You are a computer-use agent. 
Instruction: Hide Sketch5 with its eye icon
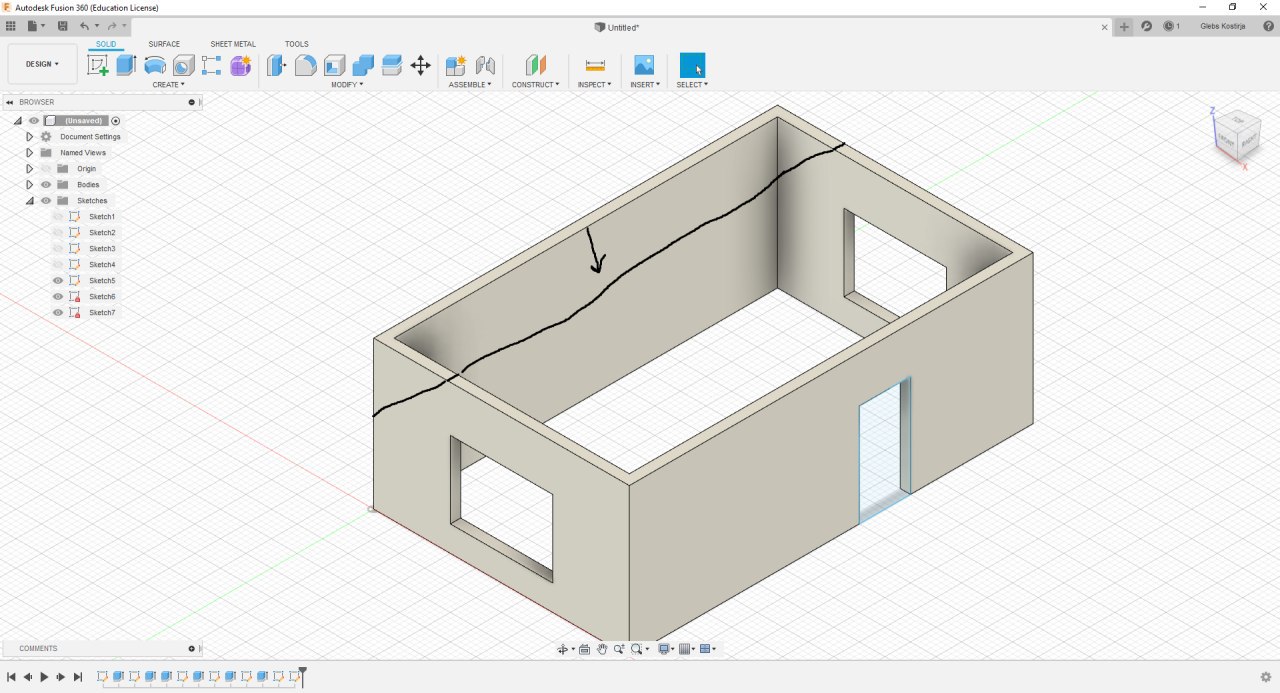[58, 280]
